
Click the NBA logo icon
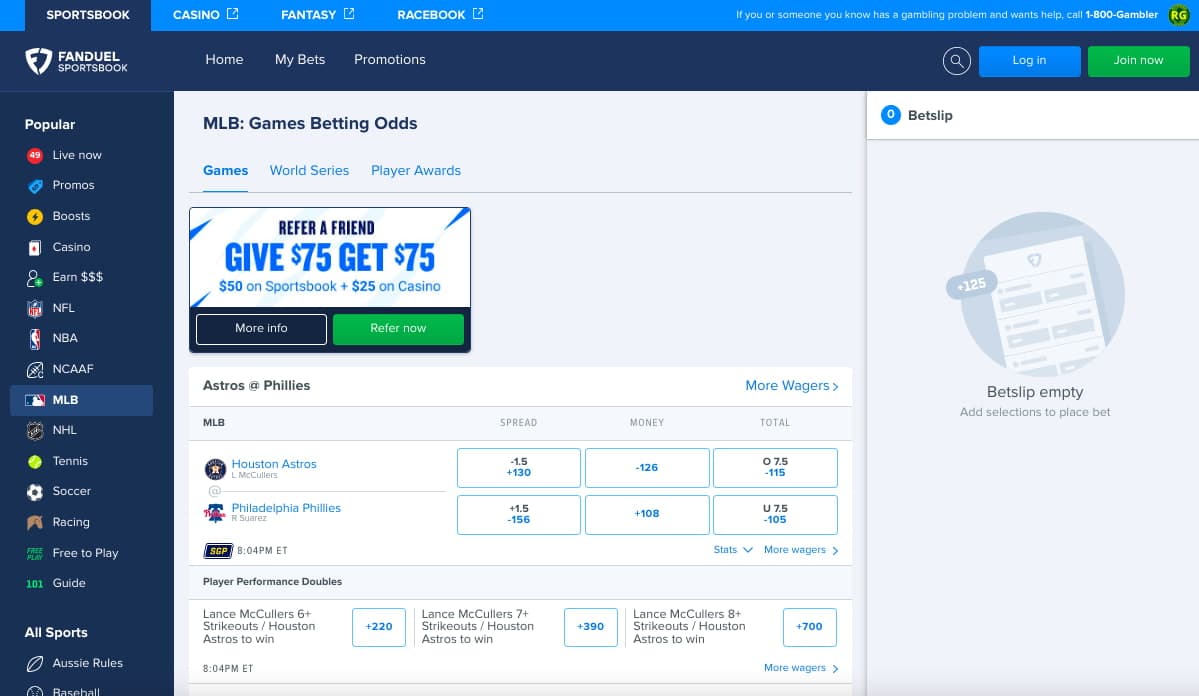point(34,339)
